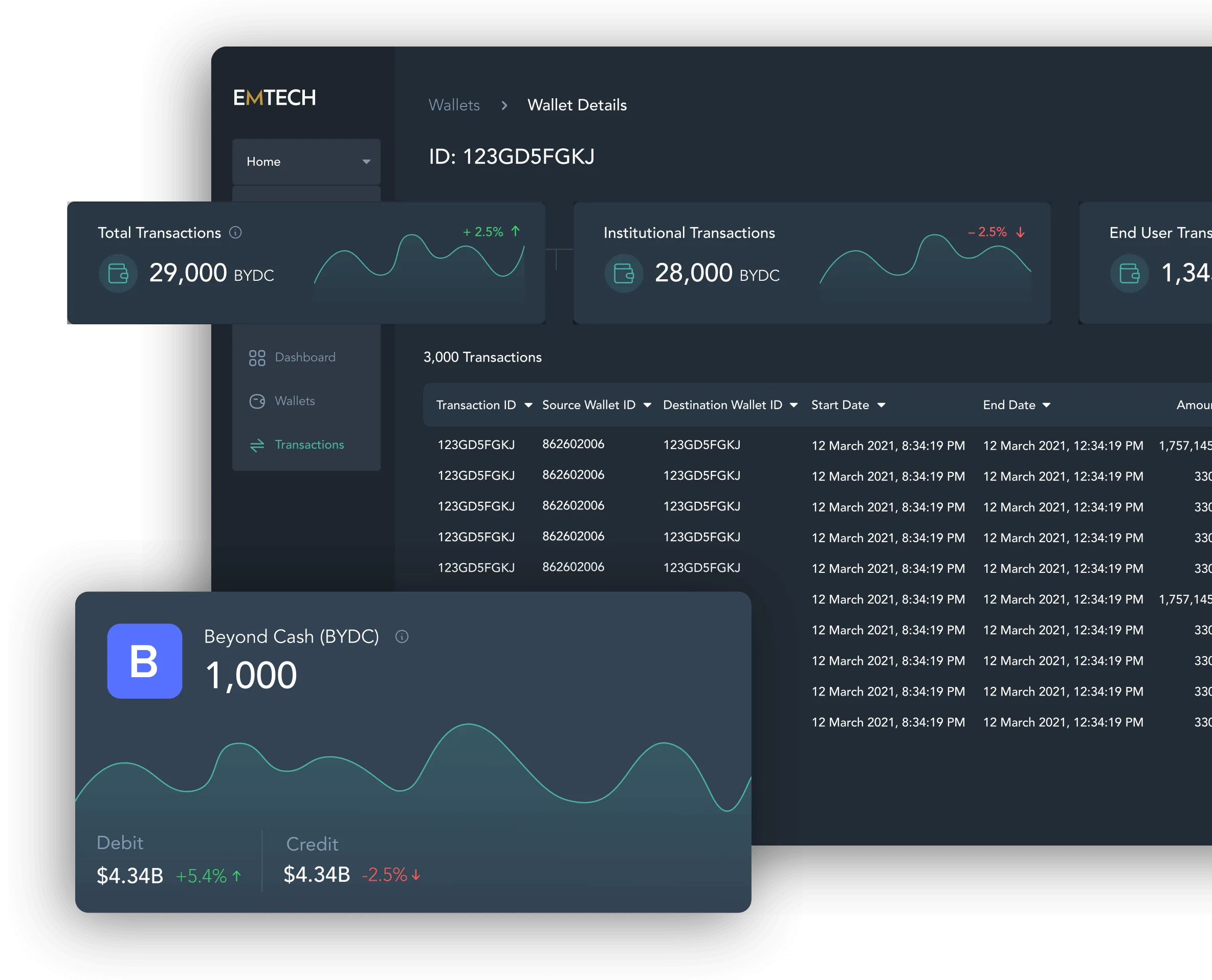Click the wallet icon on Institutional Transactions card
The width and height of the screenshot is (1212, 980).
click(x=624, y=274)
